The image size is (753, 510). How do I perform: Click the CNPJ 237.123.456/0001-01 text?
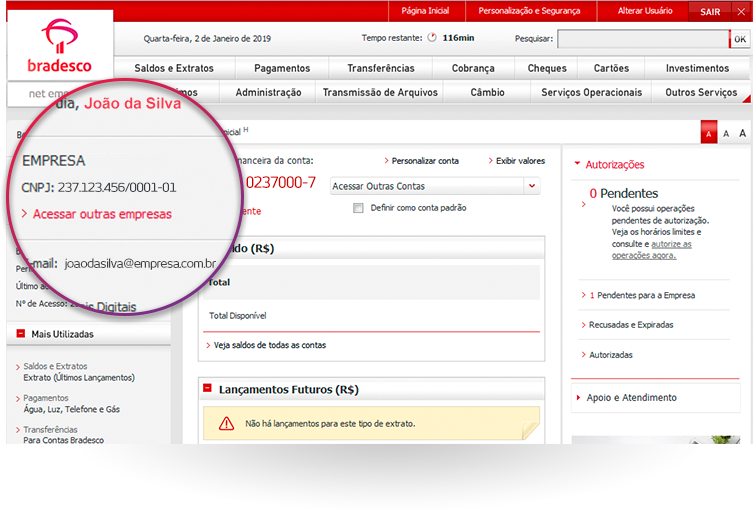coord(99,187)
